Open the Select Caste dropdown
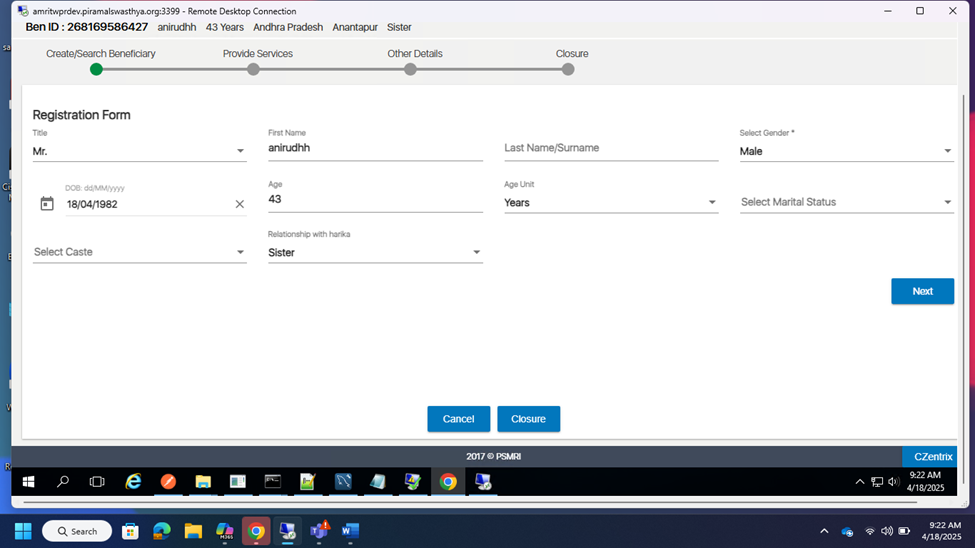Image resolution: width=975 pixels, height=548 pixels. [x=139, y=252]
